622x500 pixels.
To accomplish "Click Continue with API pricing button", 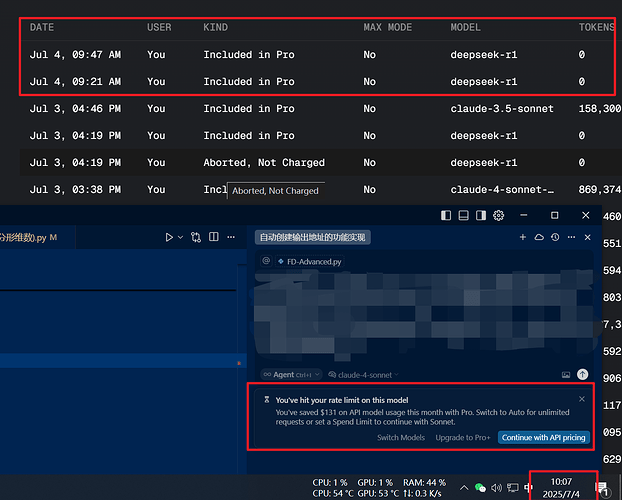I will (x=544, y=437).
